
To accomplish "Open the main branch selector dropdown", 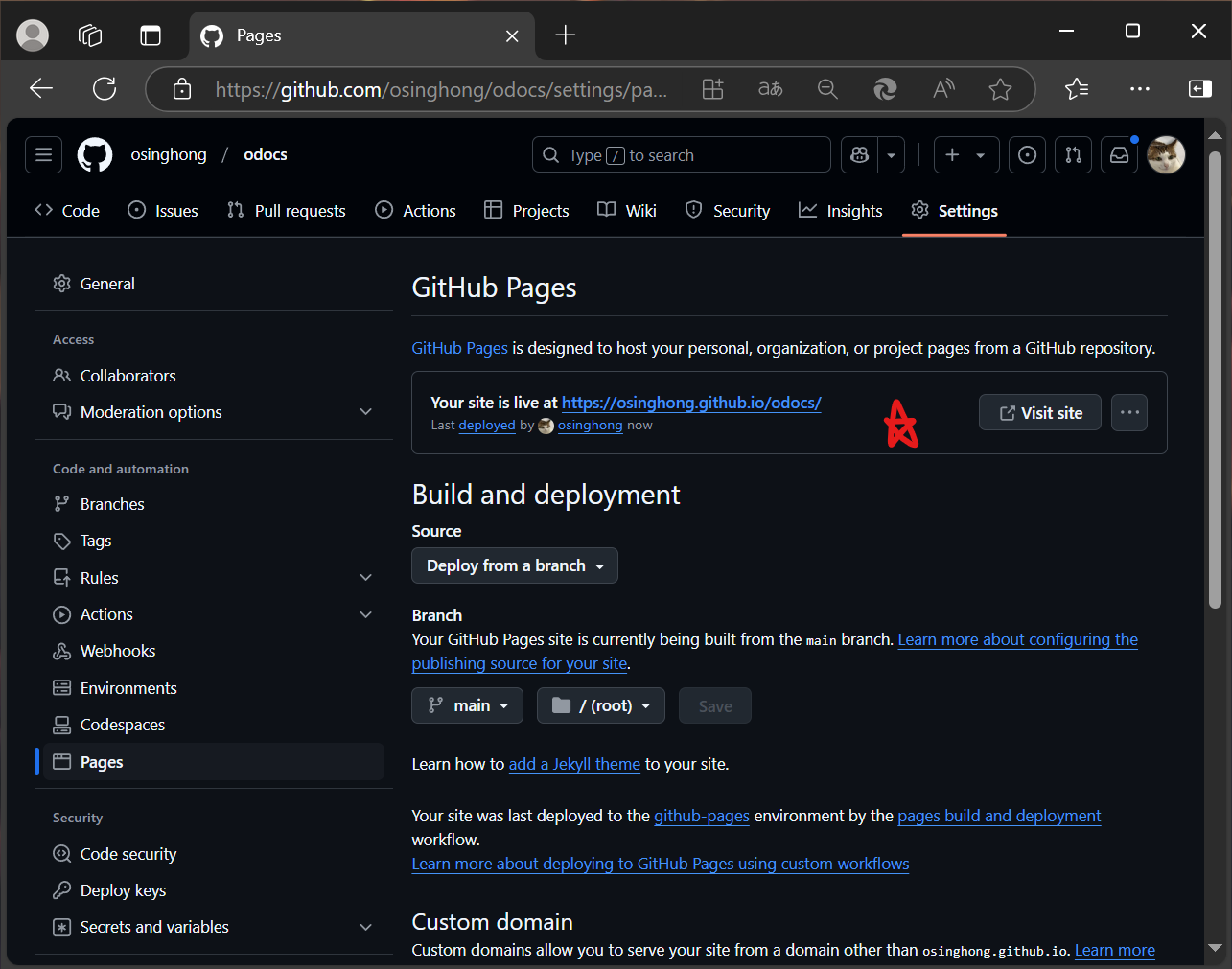I will (467, 705).
